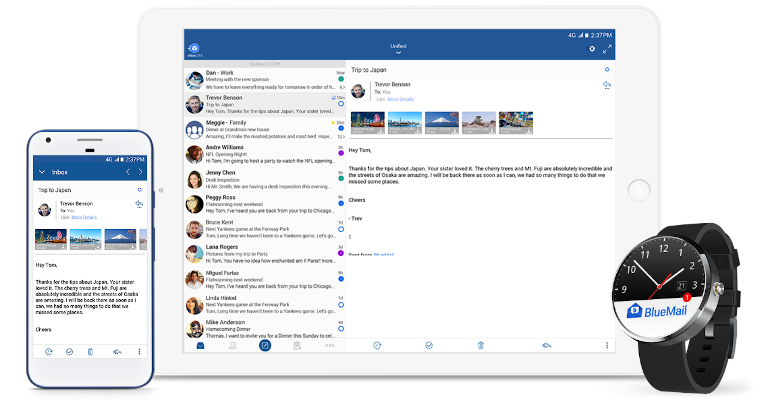
Task: Tap the compose pencil button on tablet
Action: 265,346
